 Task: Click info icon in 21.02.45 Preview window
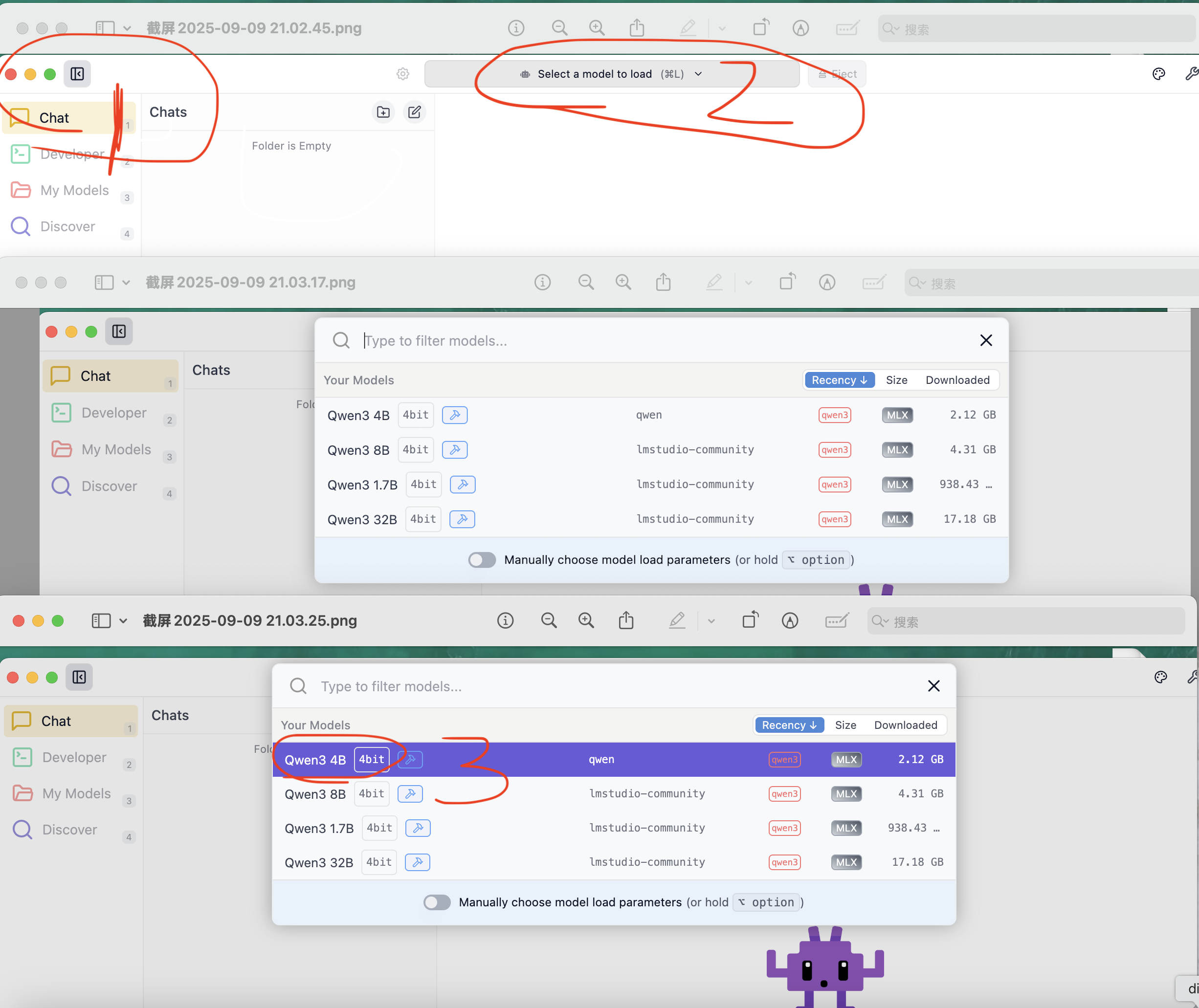coord(516,28)
